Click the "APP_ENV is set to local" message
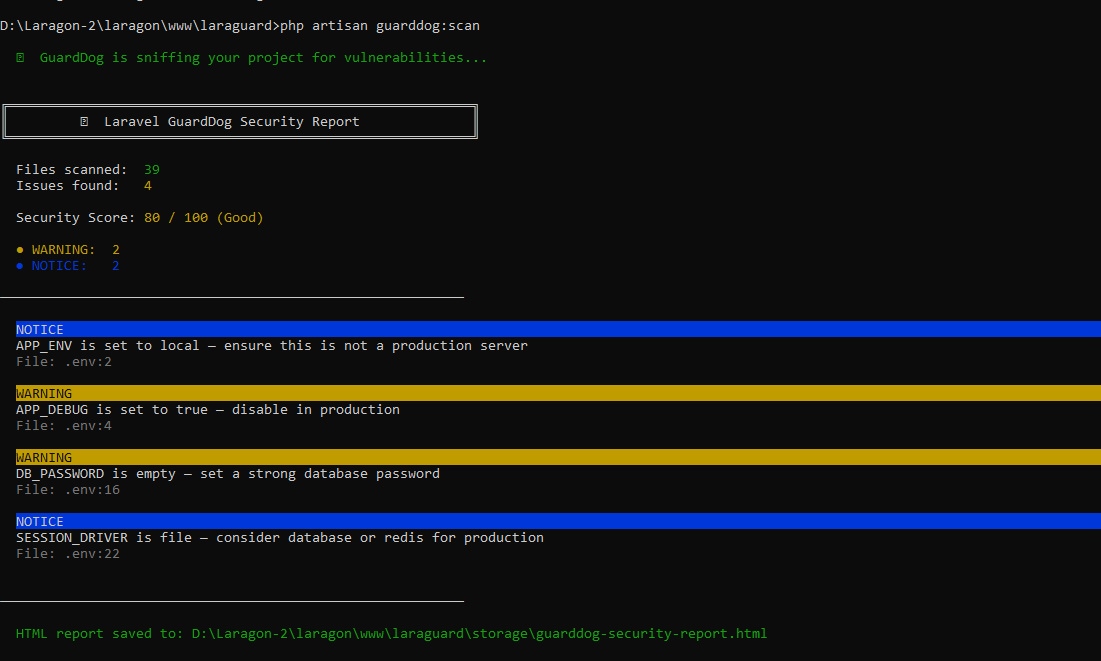Image resolution: width=1101 pixels, height=661 pixels. pyautogui.click(x=271, y=346)
